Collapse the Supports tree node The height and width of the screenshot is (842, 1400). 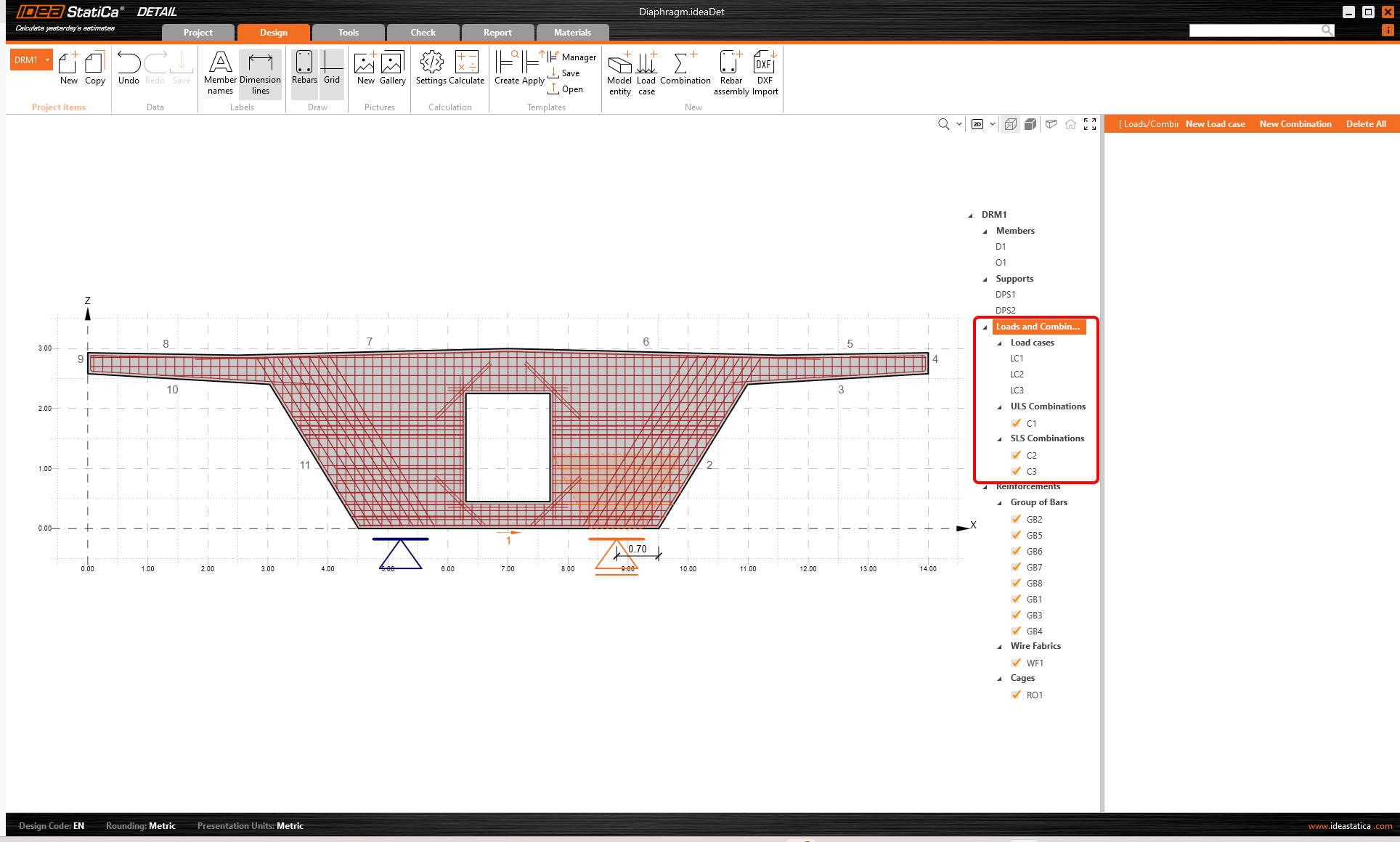985,279
